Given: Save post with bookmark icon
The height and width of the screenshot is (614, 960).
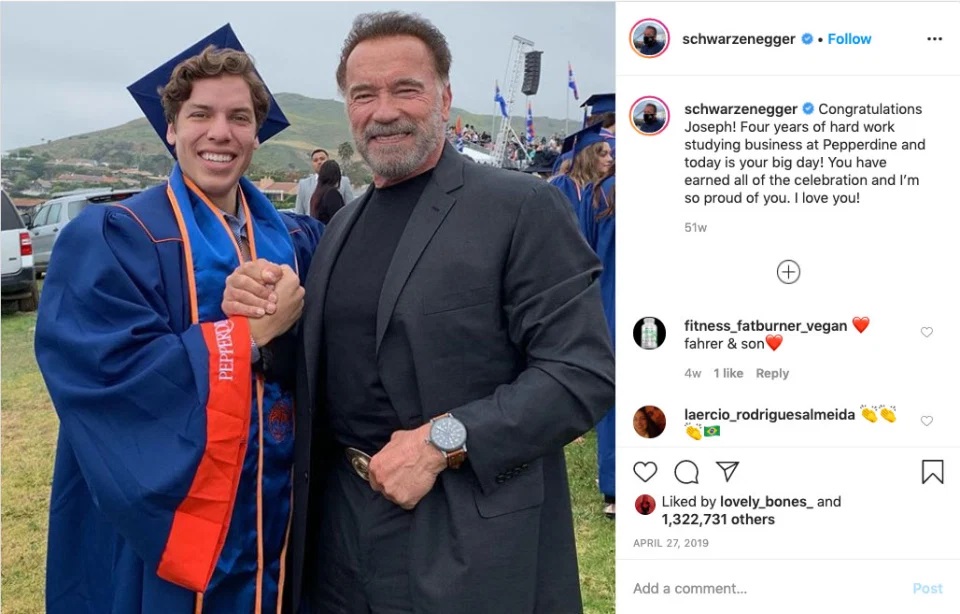Looking at the screenshot, I should (932, 472).
